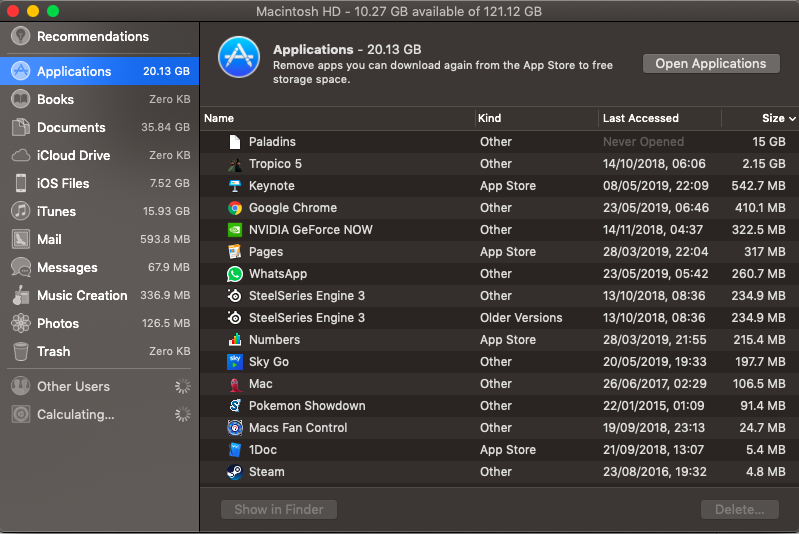Click the WhatsApp icon in the list
Screen dimensions: 799x534
pos(235,274)
